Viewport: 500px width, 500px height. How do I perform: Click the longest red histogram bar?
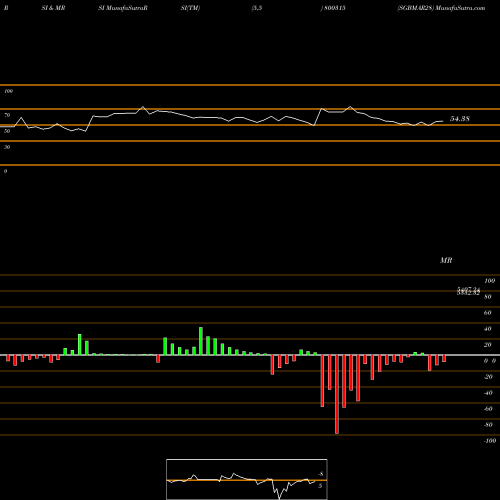(x=337, y=394)
